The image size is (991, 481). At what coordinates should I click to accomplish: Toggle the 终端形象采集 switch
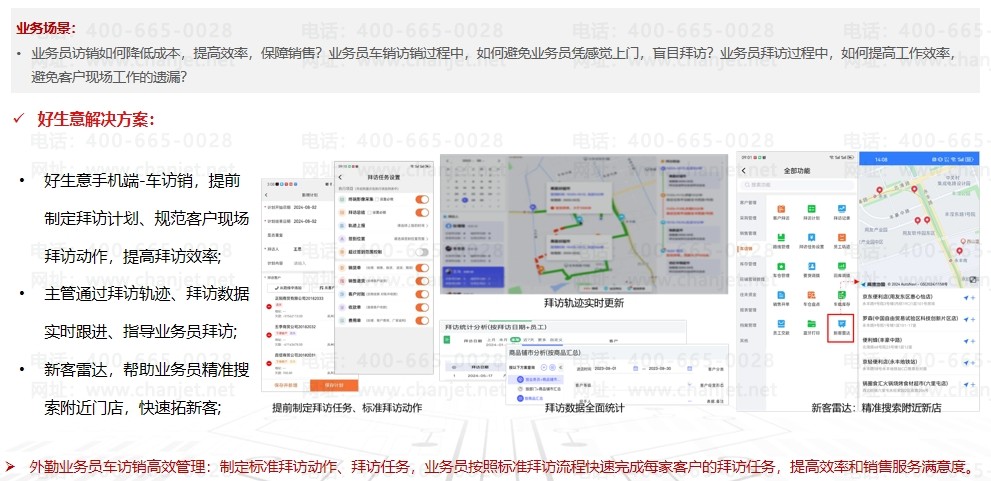tap(421, 200)
